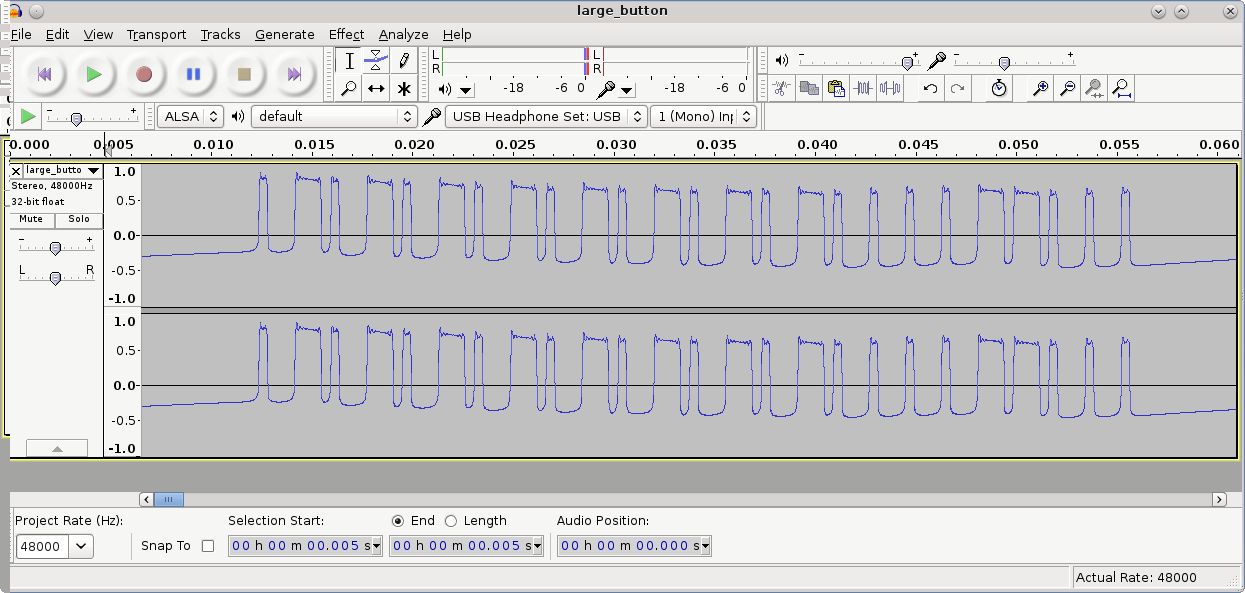The image size is (1245, 593).
Task: Click Fit Project zoom icon
Action: tap(1121, 88)
